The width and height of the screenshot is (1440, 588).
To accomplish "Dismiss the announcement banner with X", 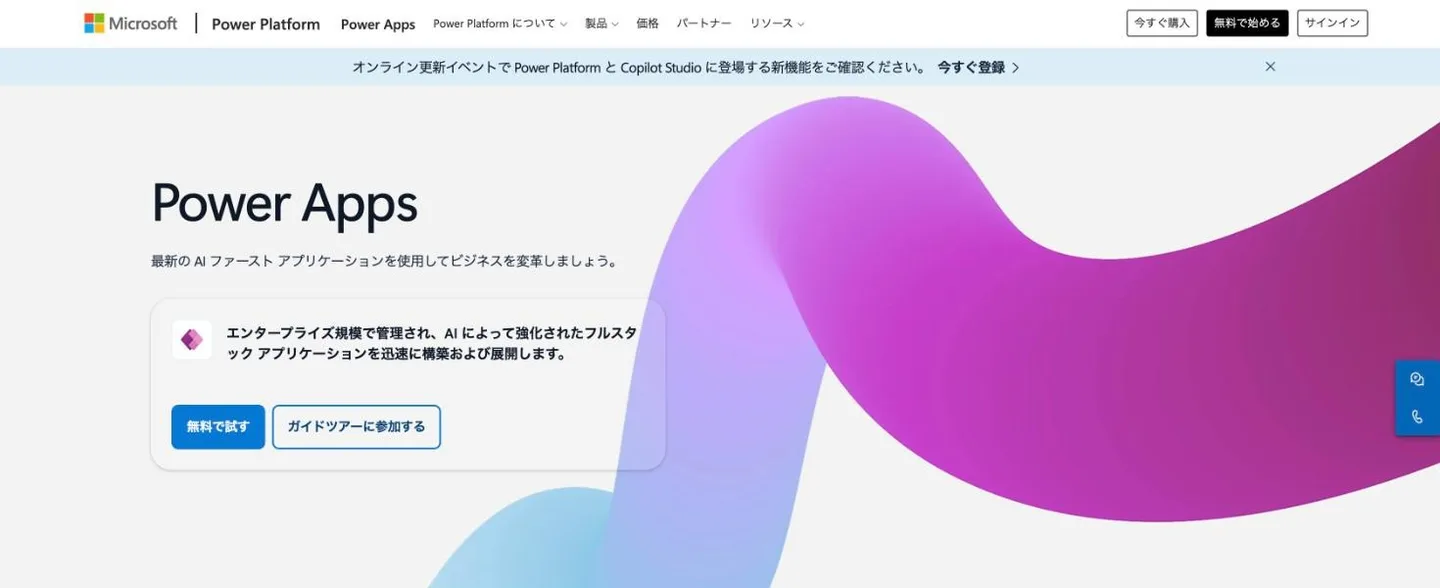I will (1270, 67).
